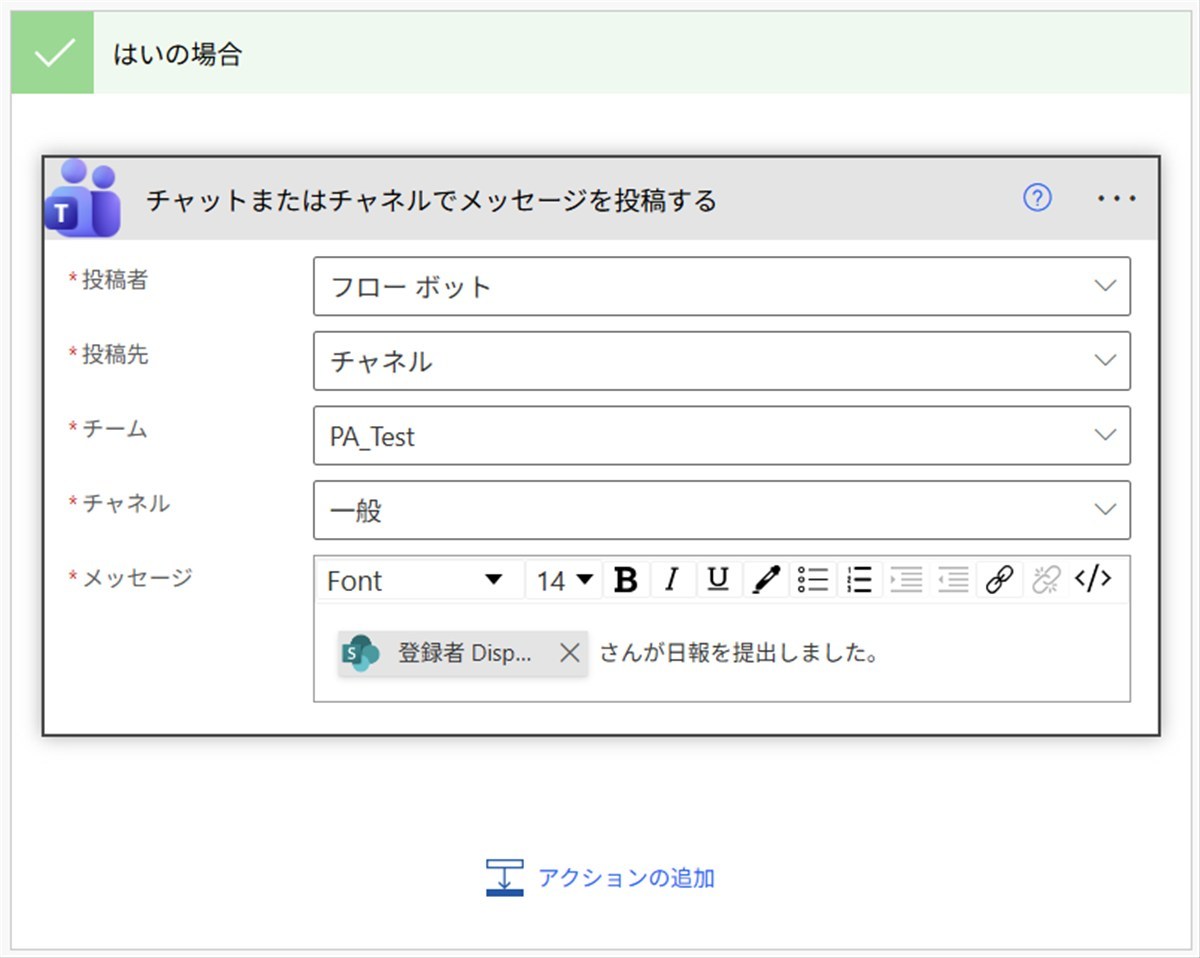Screen dimensions: 1200x958
Task: Switch to HTML code view
Action: point(1092,579)
